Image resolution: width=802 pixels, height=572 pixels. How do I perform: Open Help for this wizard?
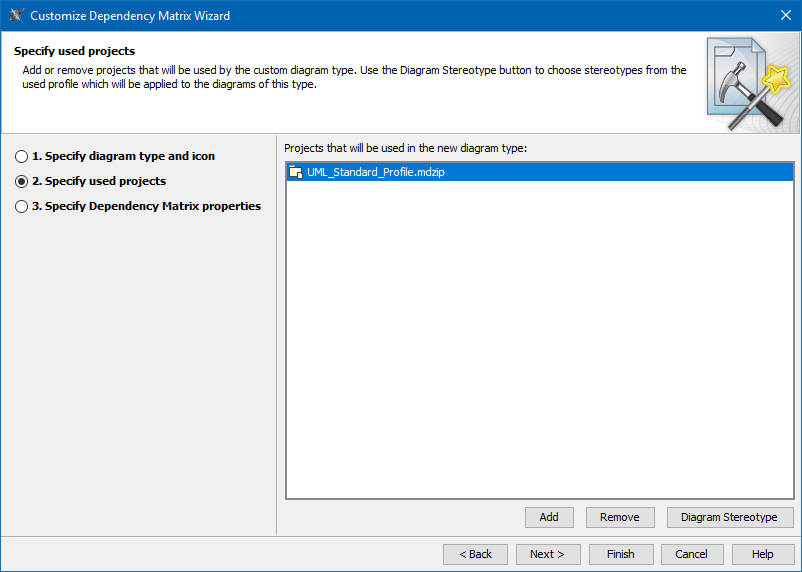(x=762, y=554)
